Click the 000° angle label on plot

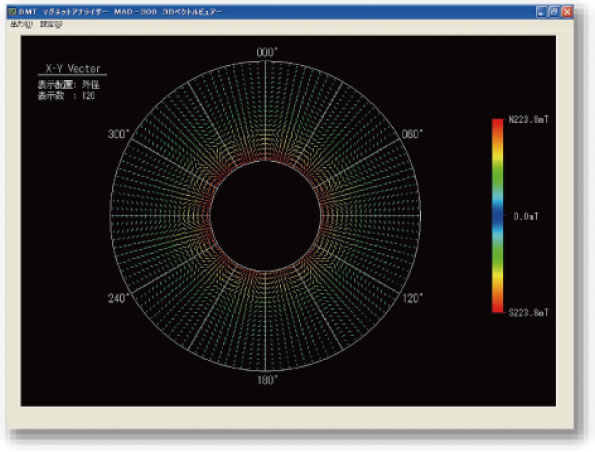coord(267,52)
